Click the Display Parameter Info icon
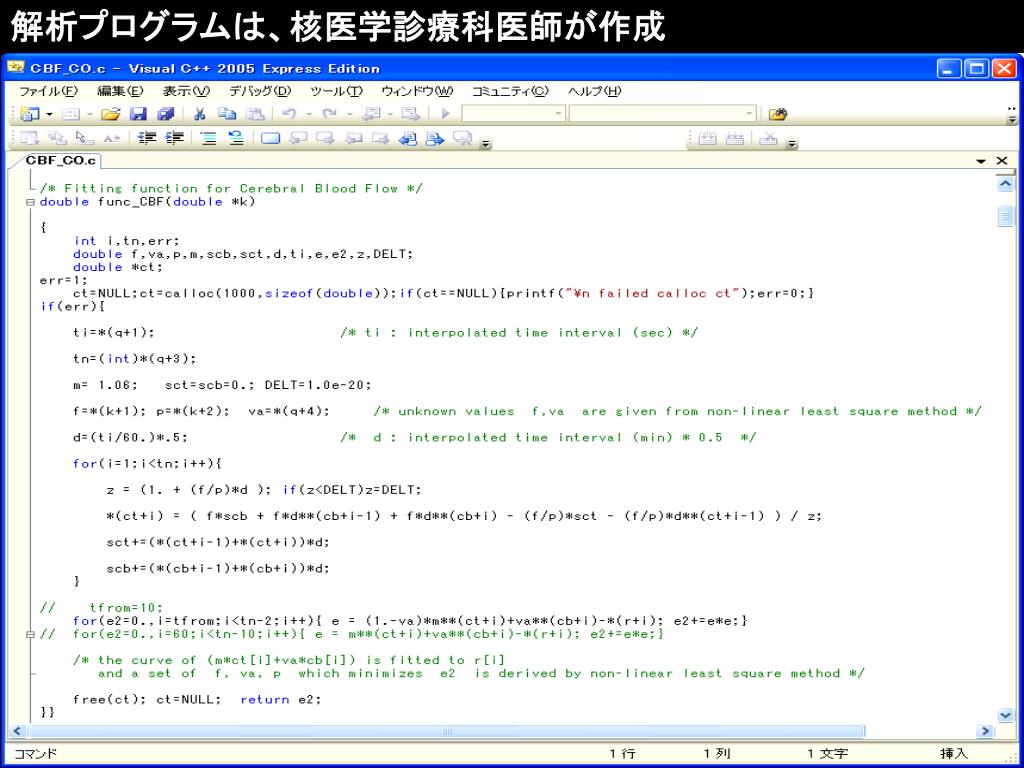 click(57, 138)
